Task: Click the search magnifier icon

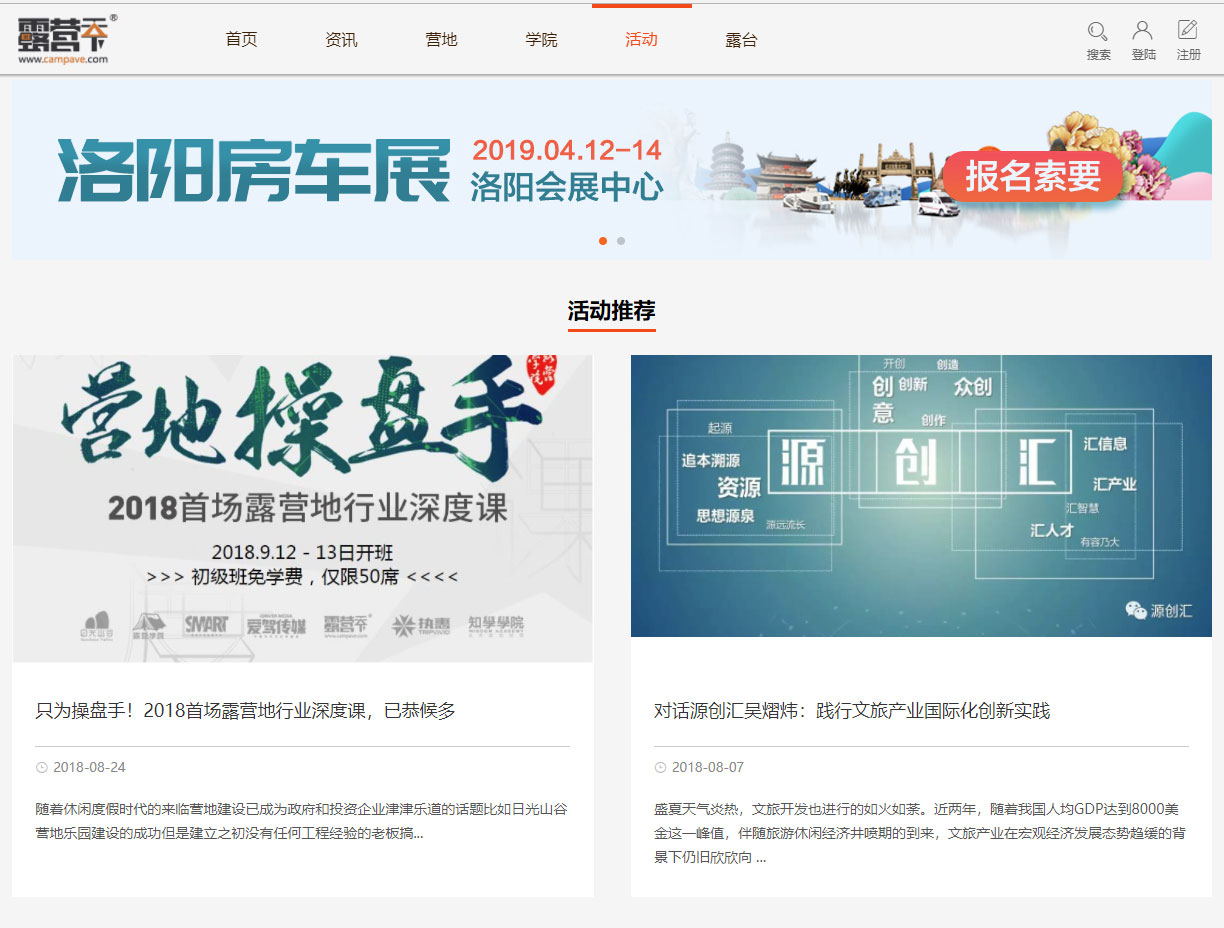Action: [1098, 31]
